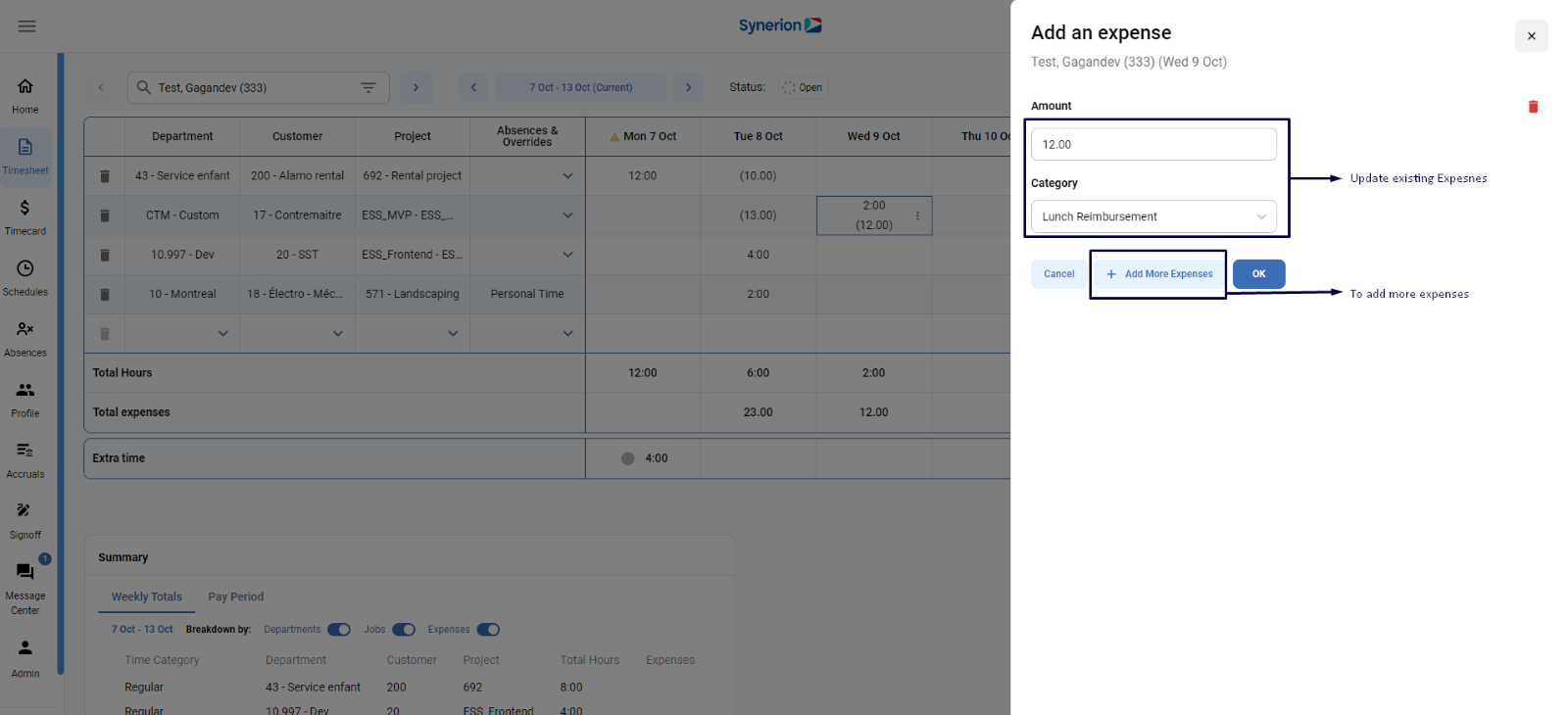
Task: Open Schedules in the sidebar
Action: coord(25,278)
